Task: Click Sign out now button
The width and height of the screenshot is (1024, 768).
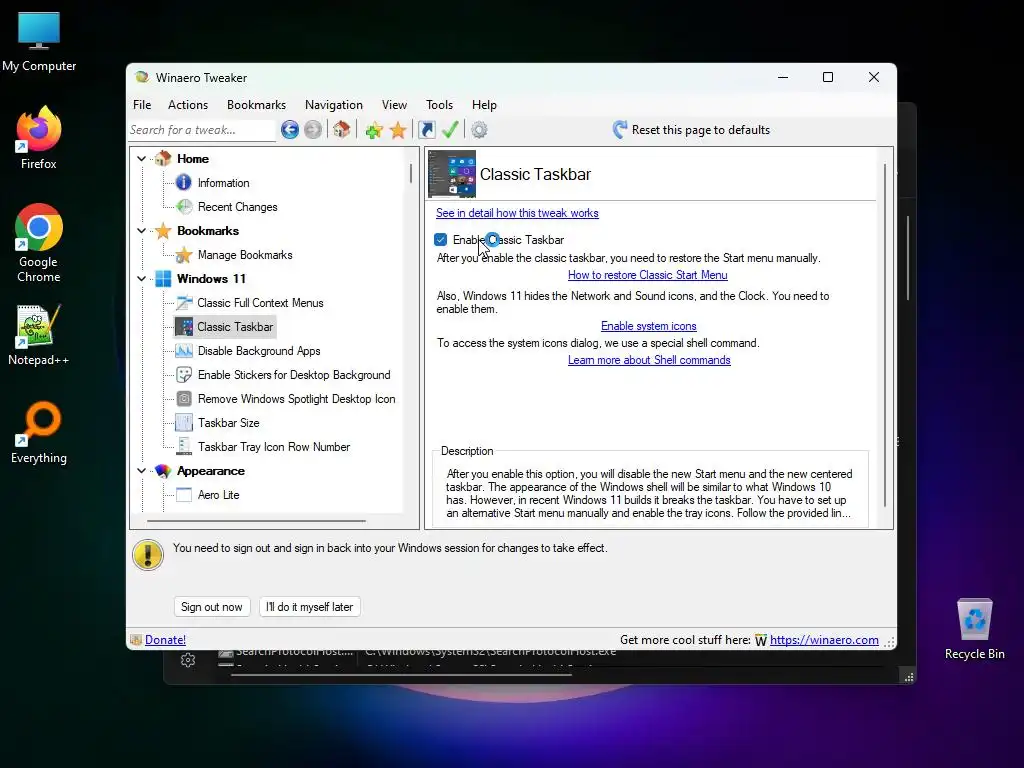Action: [212, 607]
